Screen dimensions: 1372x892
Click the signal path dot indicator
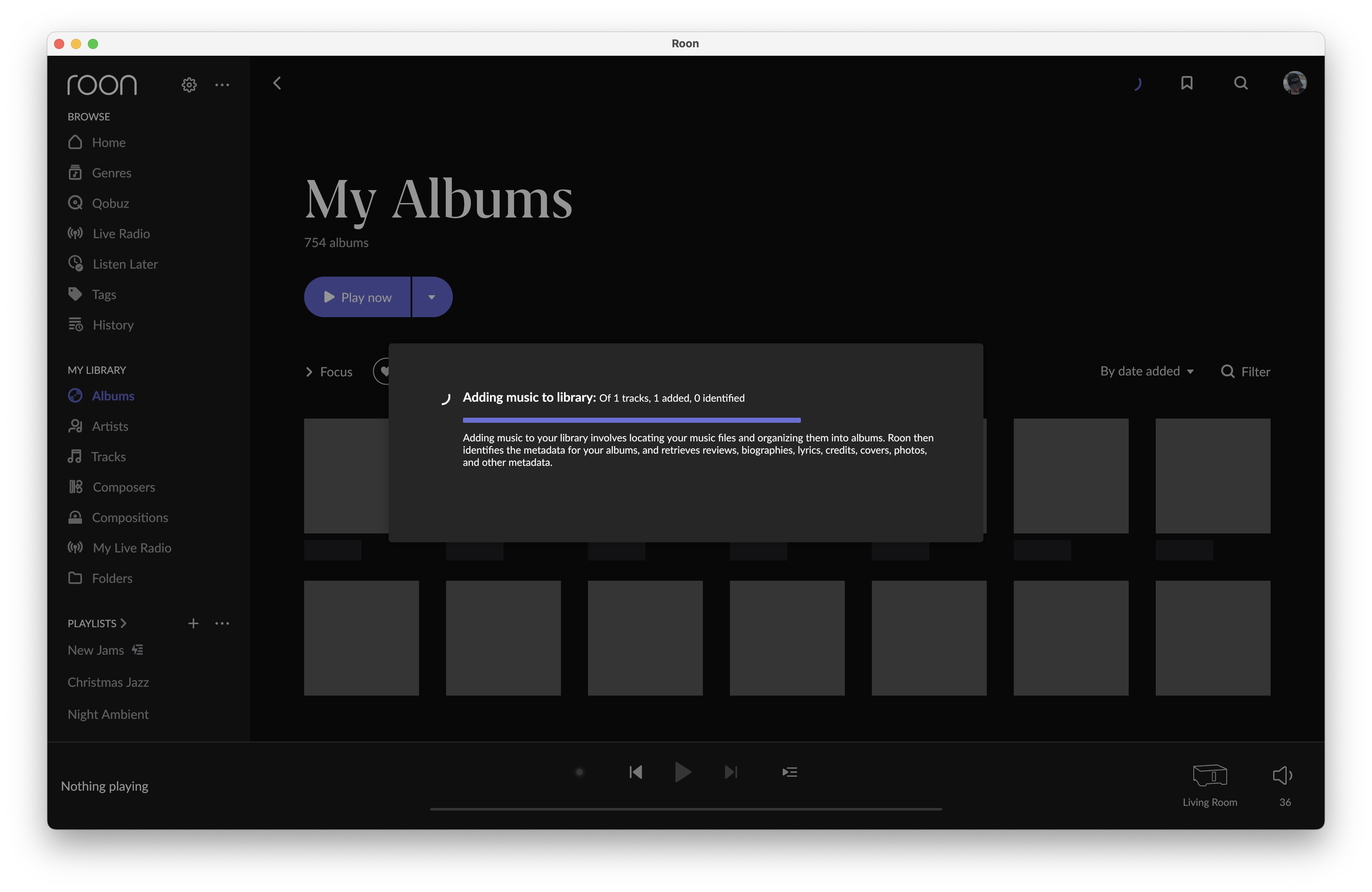[580, 772]
